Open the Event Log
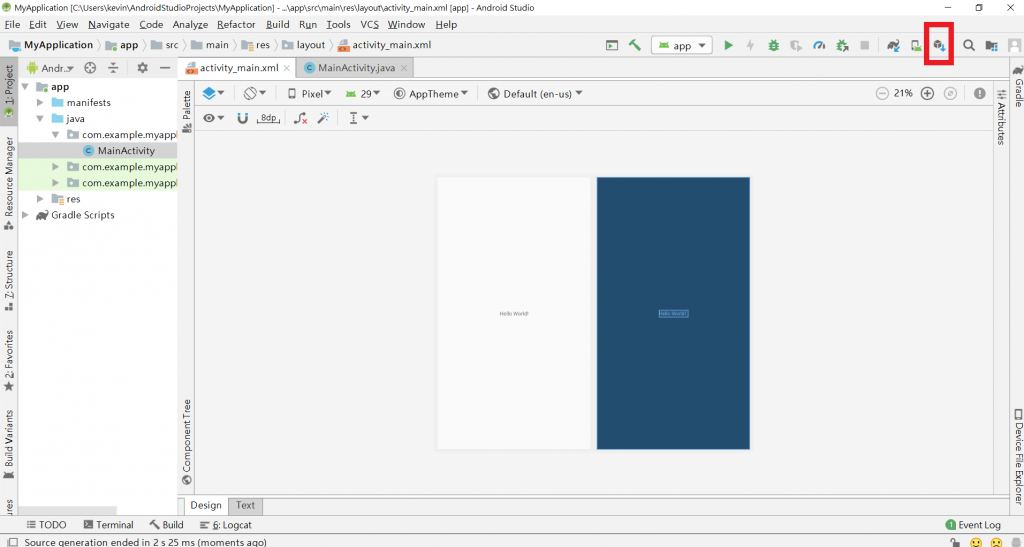Screen dimensions: 1024x547 [973, 525]
